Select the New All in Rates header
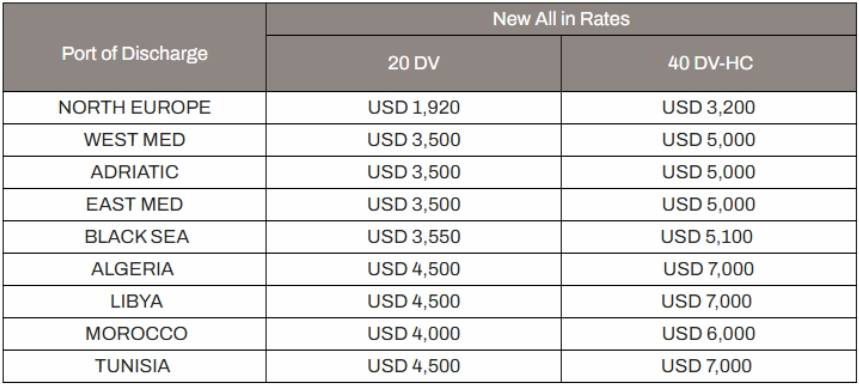 (x=561, y=19)
